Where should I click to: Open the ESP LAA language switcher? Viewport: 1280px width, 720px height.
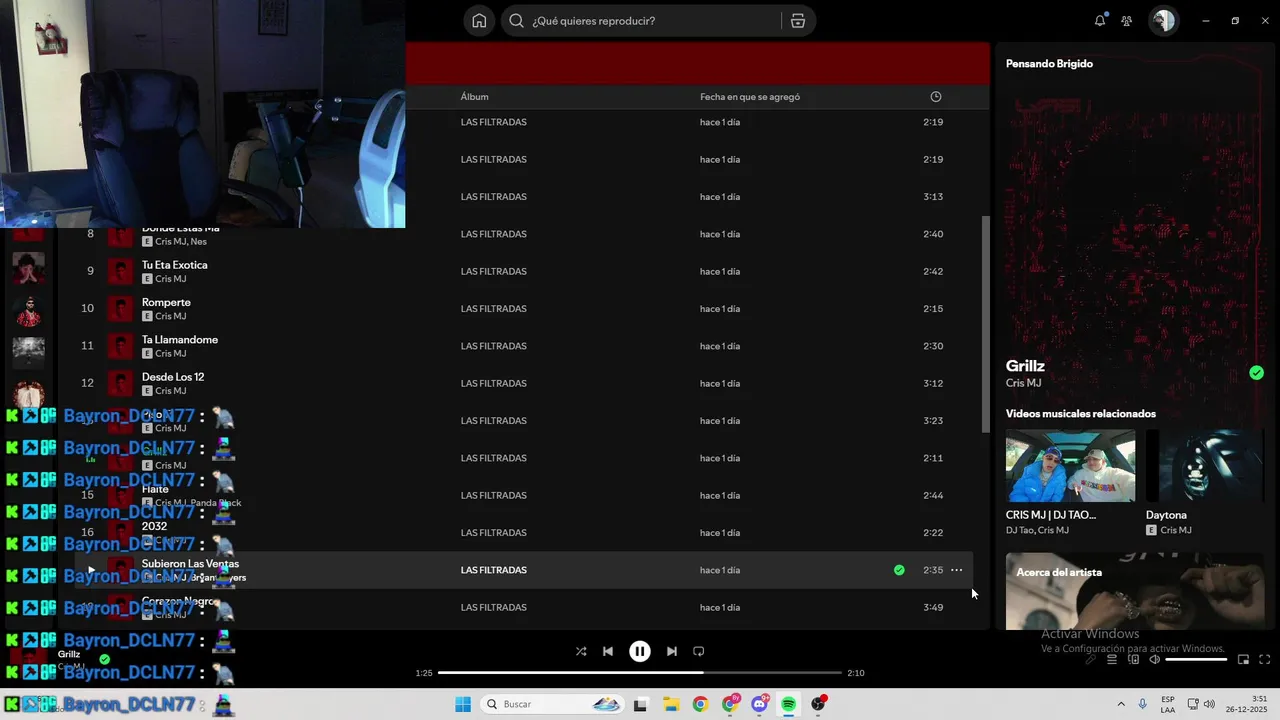(1168, 704)
